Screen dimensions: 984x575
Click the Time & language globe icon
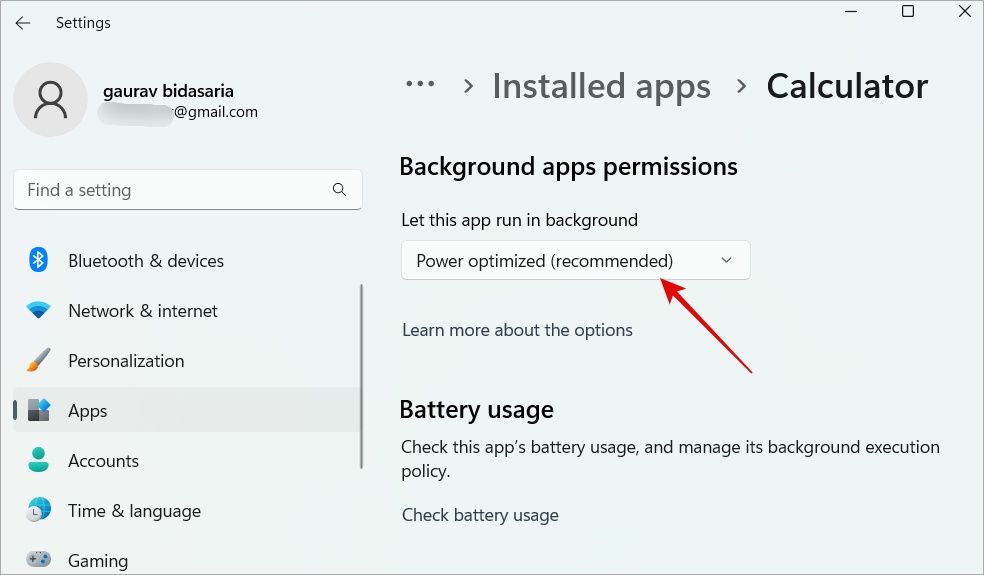39,511
